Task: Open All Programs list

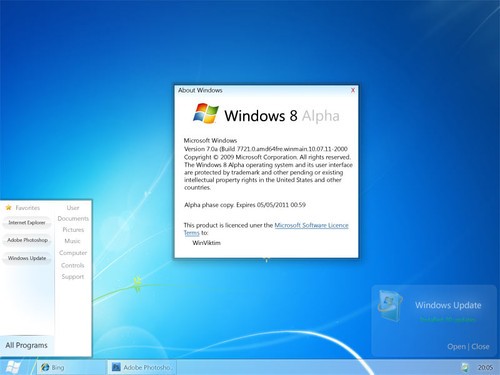Action: [26, 345]
